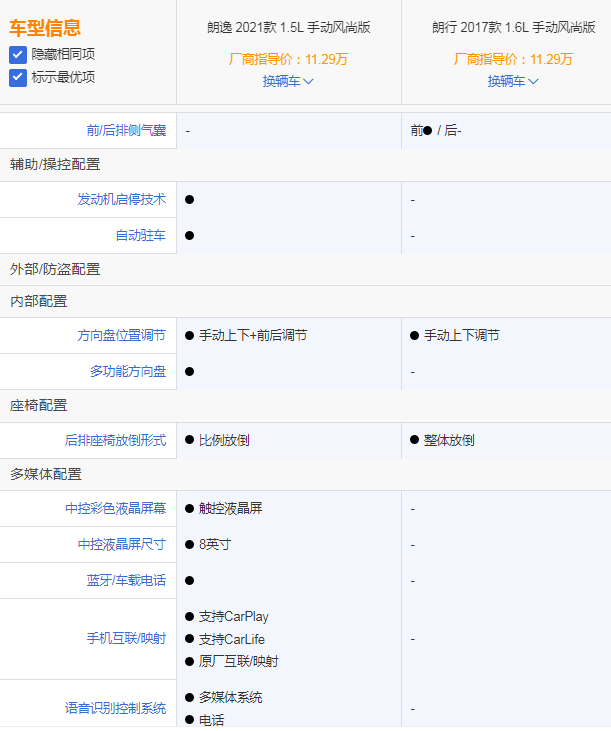This screenshot has height=731, width=611.
Task: Click the 语音识别控制系统 parameter link
Action: [x=116, y=708]
